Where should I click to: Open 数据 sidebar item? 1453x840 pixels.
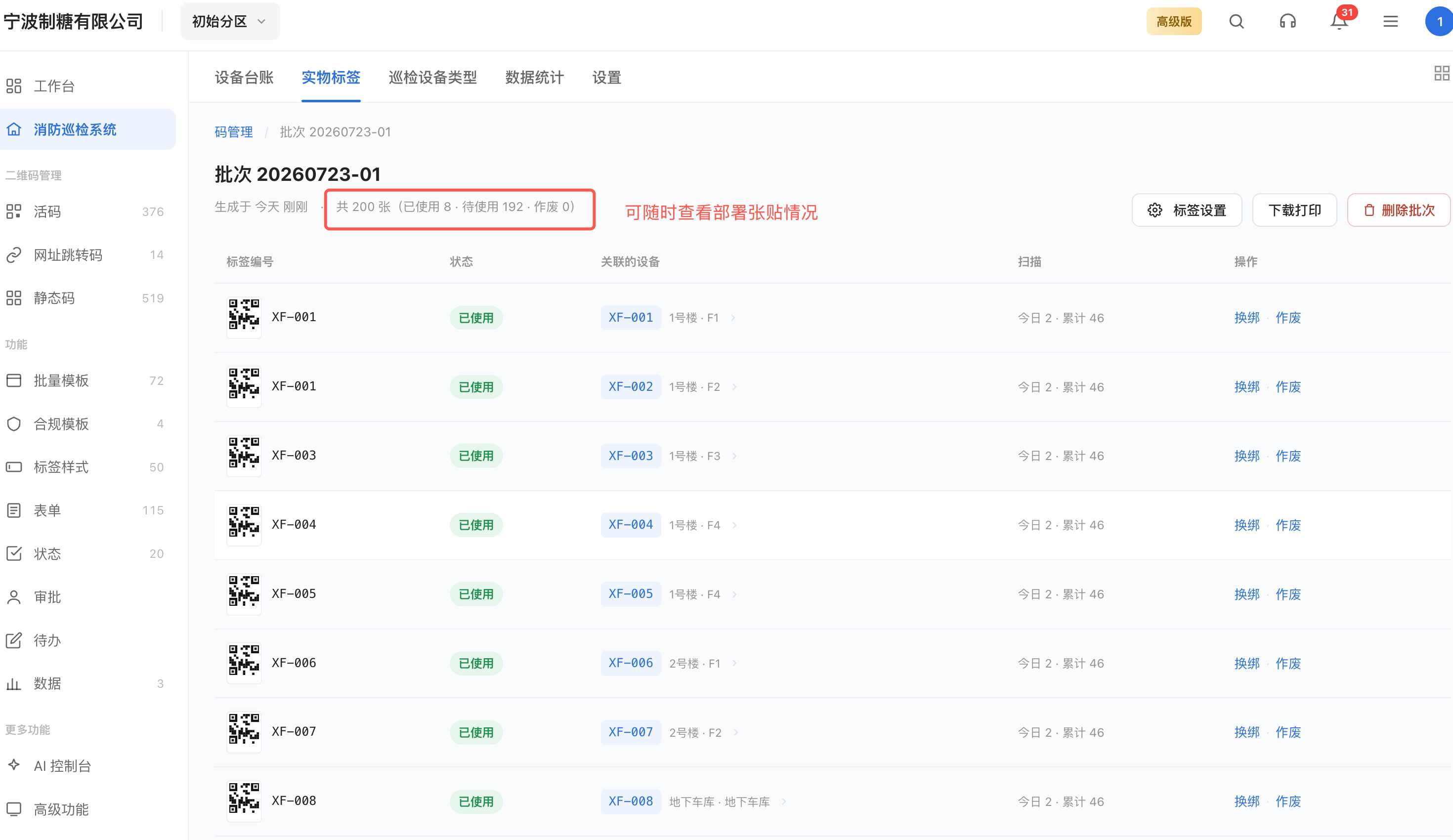pyautogui.click(x=87, y=683)
